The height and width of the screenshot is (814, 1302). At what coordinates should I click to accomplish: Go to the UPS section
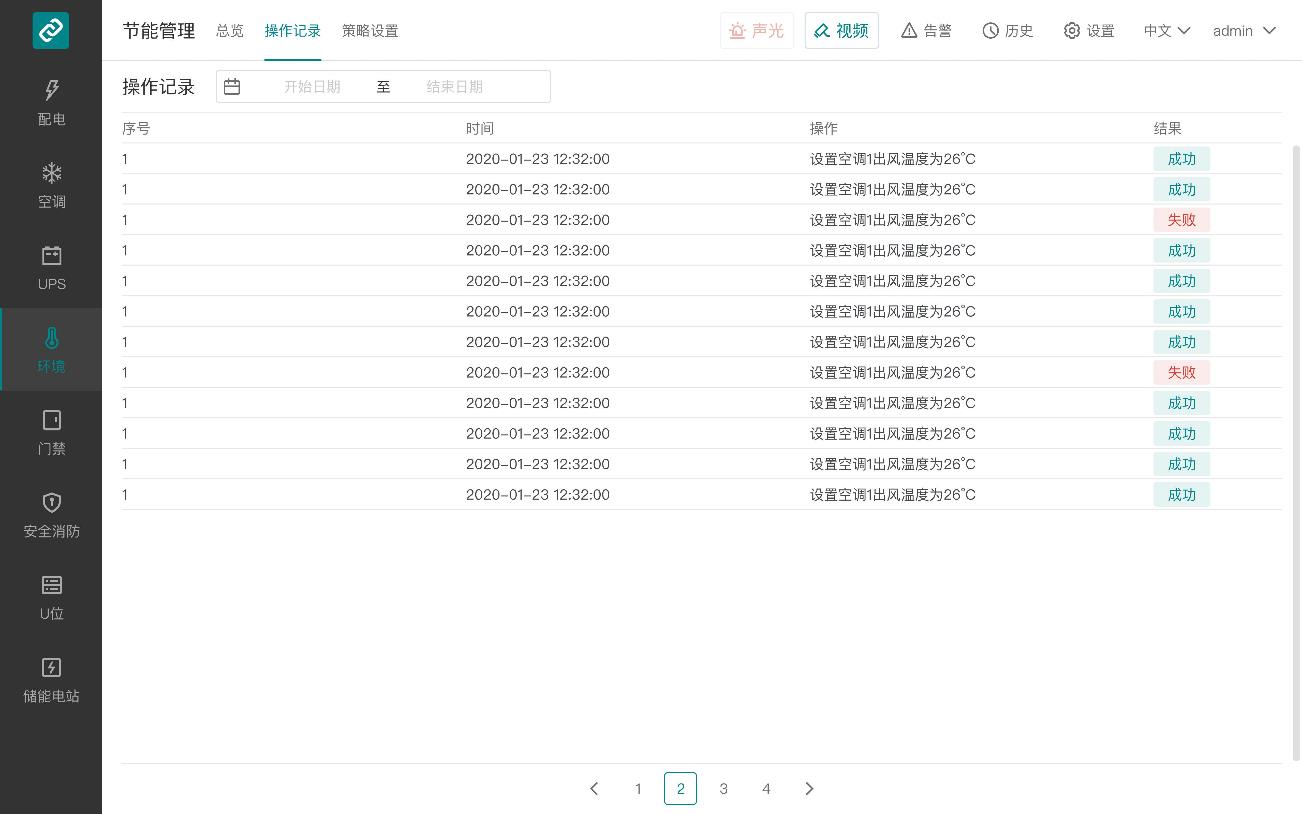click(x=51, y=268)
